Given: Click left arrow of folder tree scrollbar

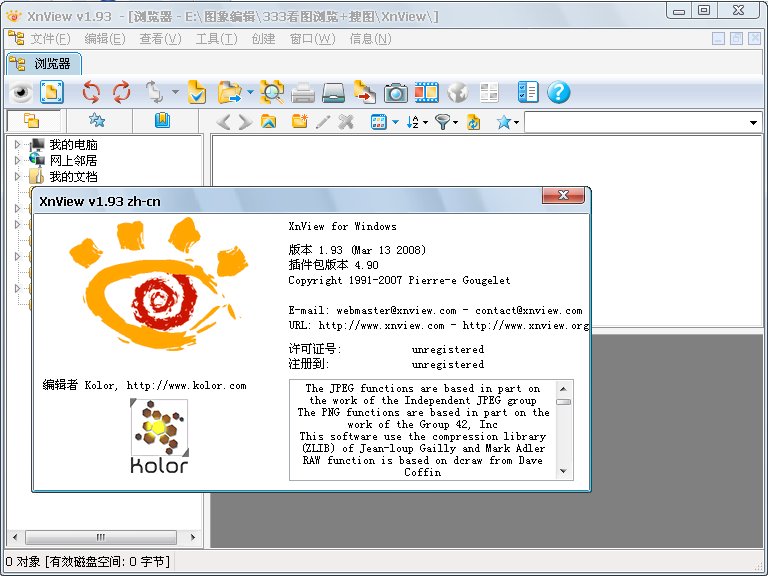Looking at the screenshot, I should coord(15,537).
